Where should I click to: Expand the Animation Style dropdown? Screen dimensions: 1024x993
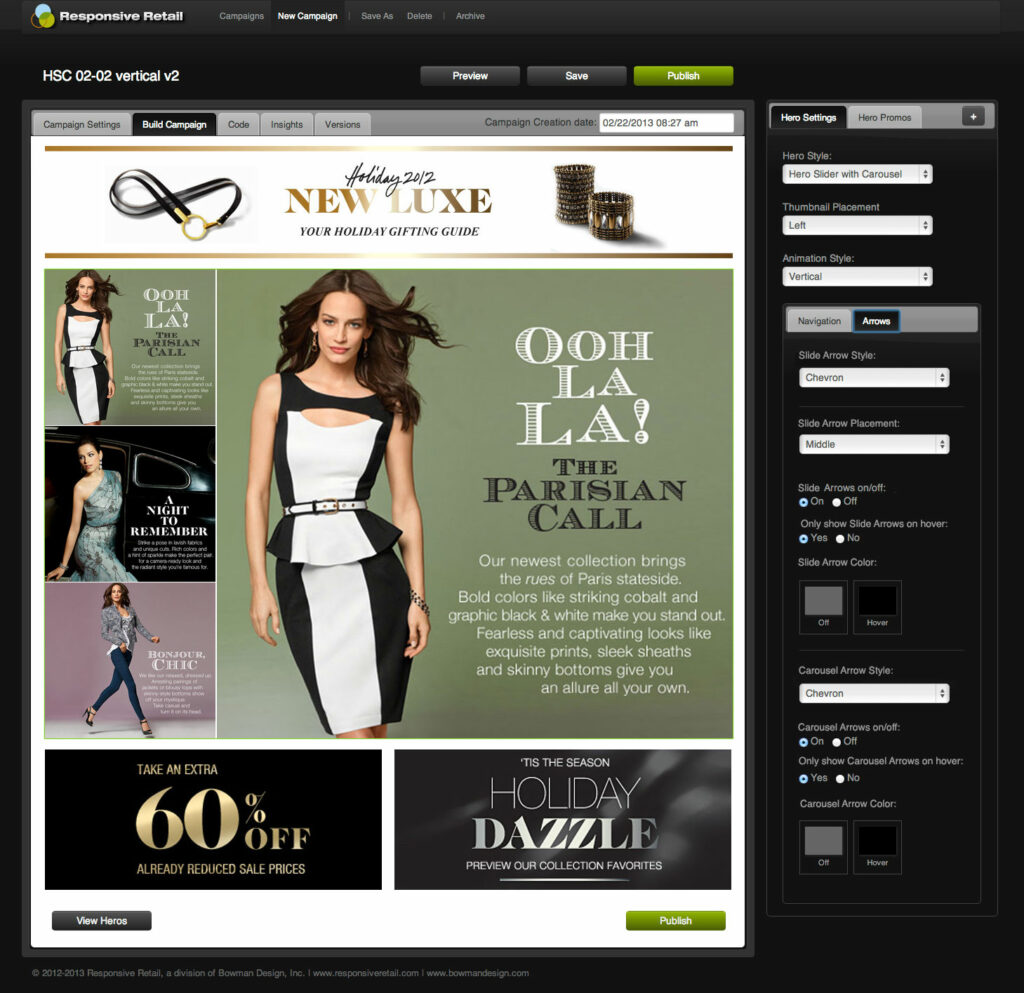(857, 276)
